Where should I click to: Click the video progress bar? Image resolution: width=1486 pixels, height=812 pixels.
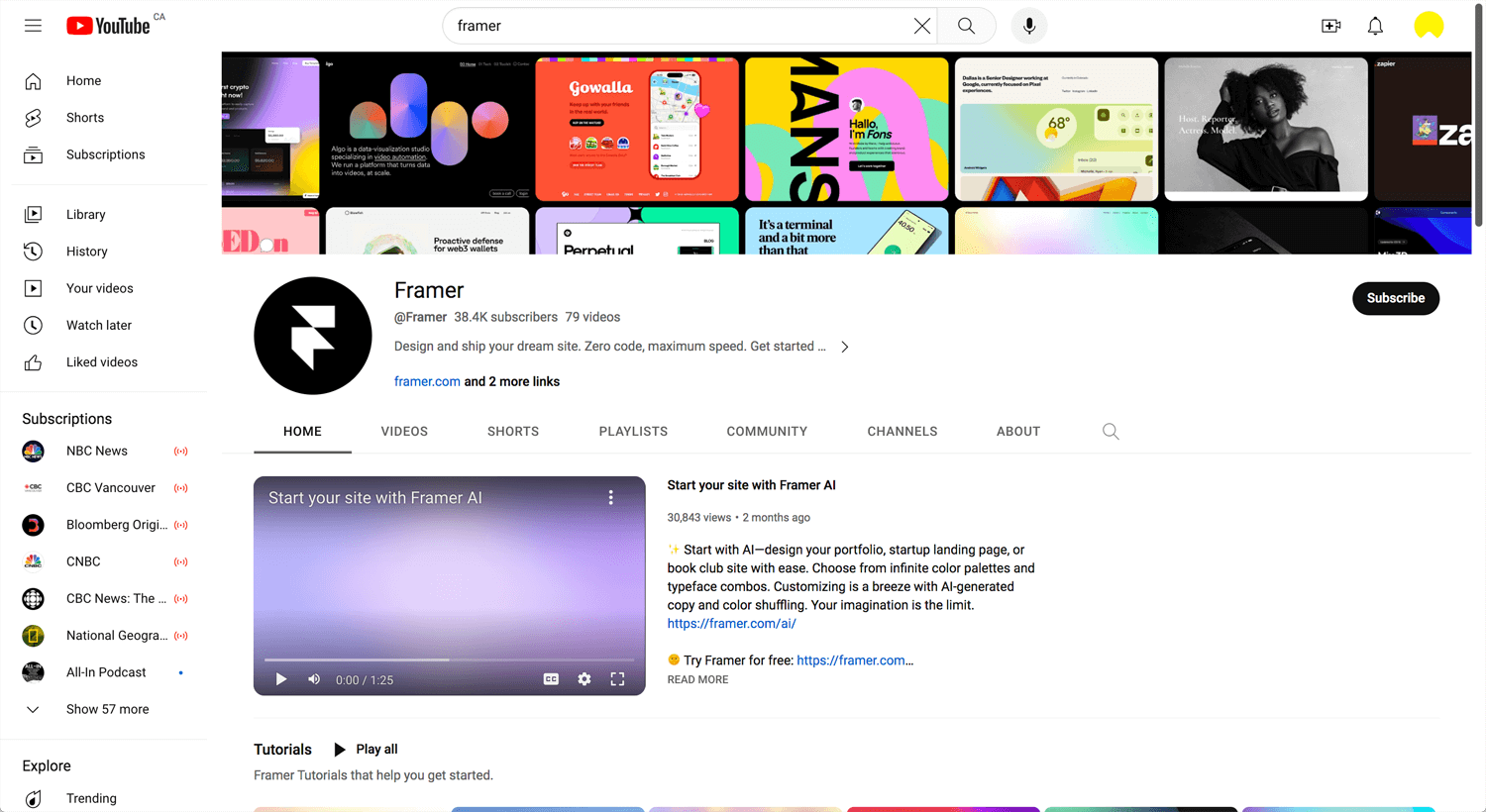pyautogui.click(x=449, y=660)
